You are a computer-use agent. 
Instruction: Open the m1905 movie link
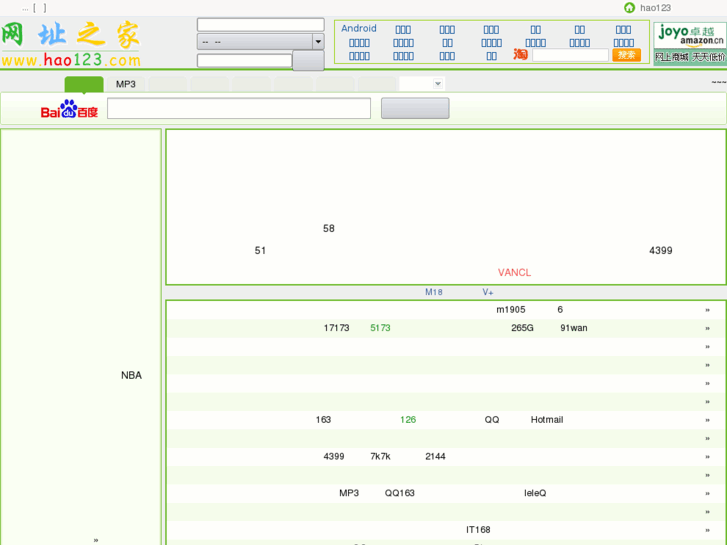coord(510,310)
